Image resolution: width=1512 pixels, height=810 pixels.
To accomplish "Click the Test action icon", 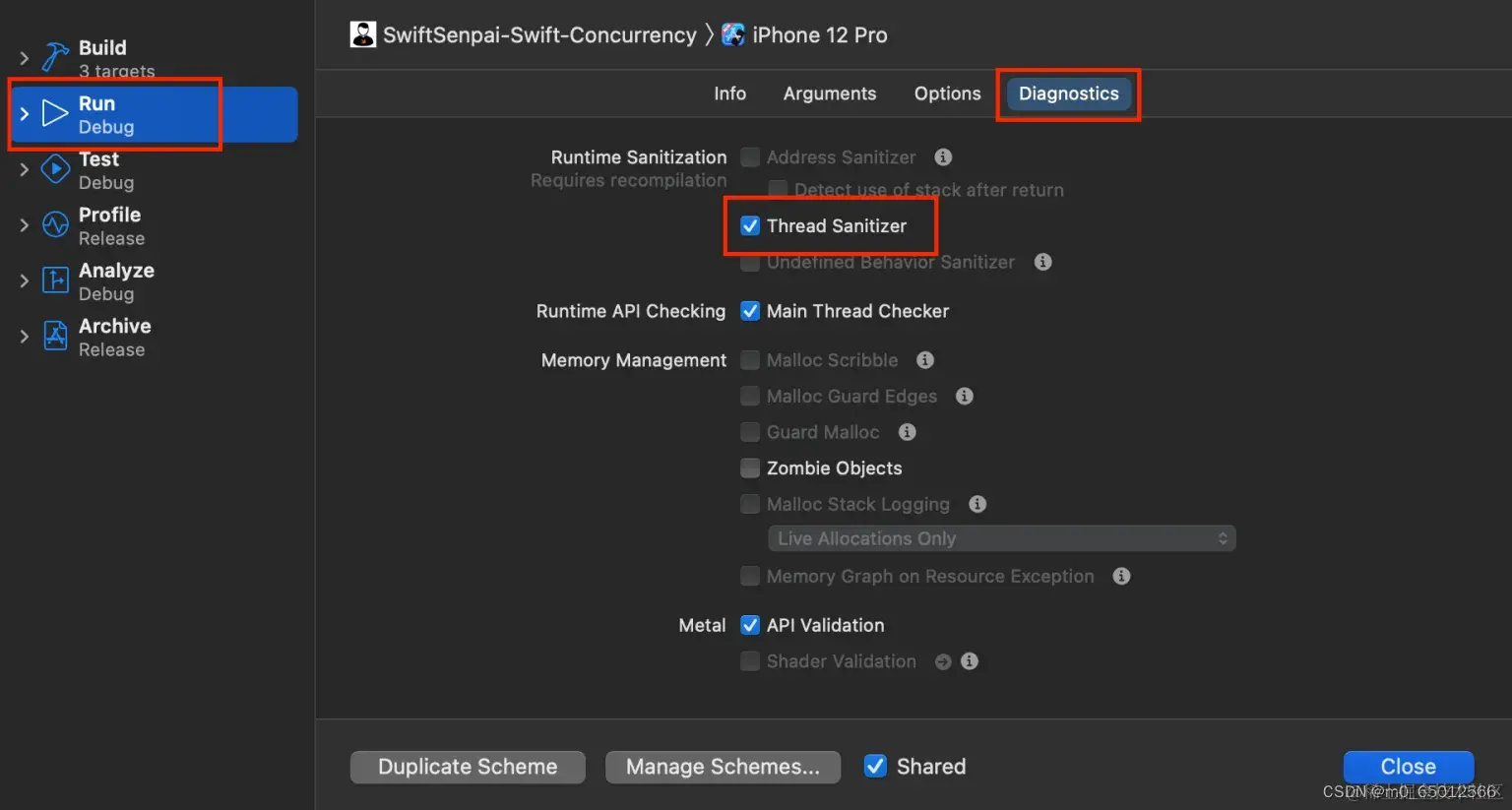I will (x=55, y=169).
